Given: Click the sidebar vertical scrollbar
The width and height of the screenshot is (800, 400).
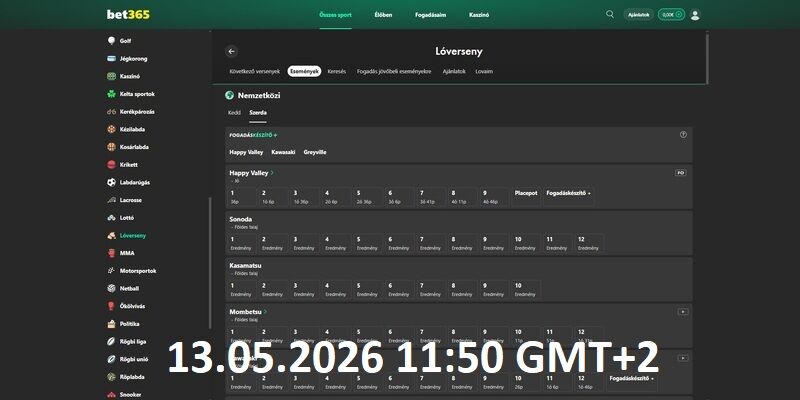Looking at the screenshot, I should pos(210,263).
